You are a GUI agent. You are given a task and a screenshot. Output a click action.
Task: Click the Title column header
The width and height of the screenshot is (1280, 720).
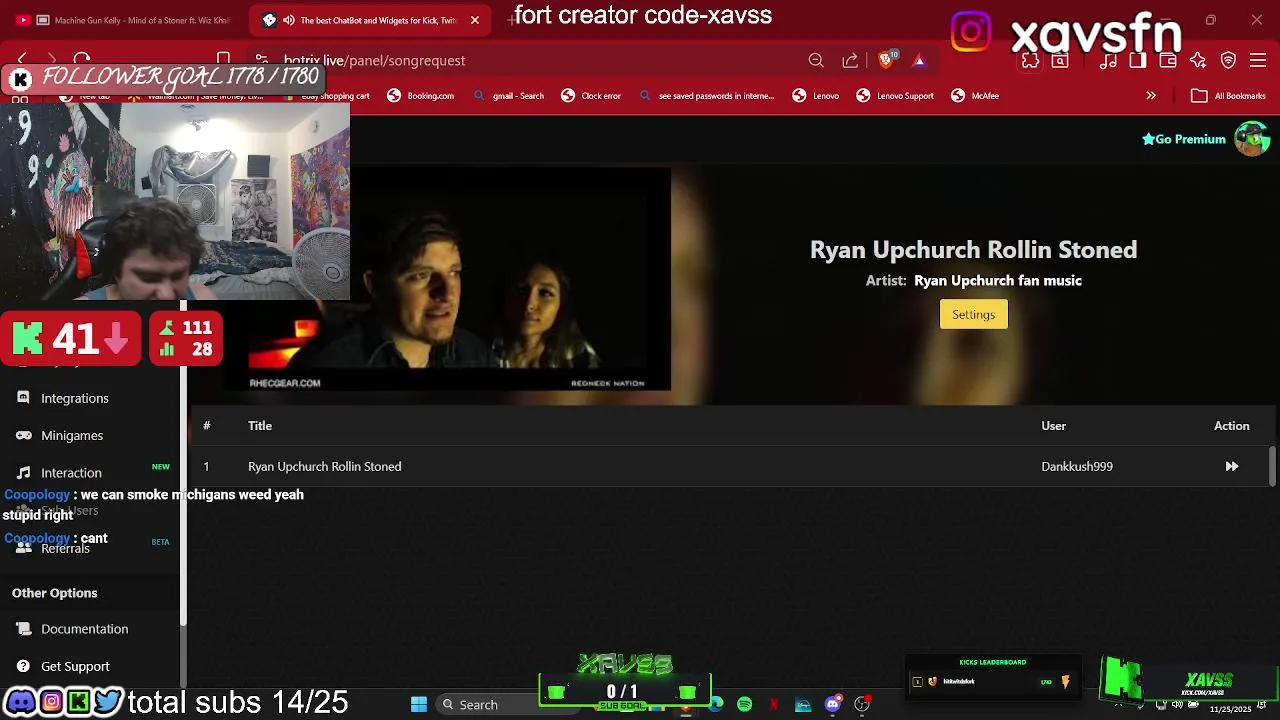(x=260, y=426)
